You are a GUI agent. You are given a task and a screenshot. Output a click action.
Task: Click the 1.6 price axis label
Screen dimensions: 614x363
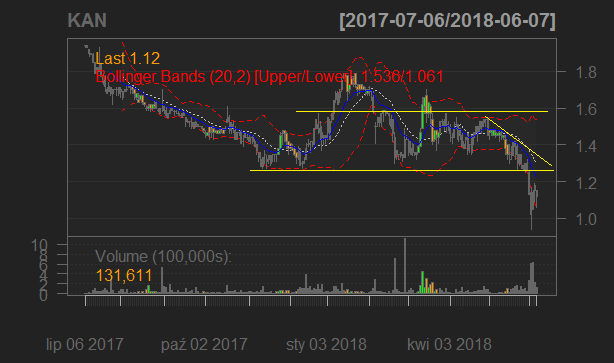point(586,109)
